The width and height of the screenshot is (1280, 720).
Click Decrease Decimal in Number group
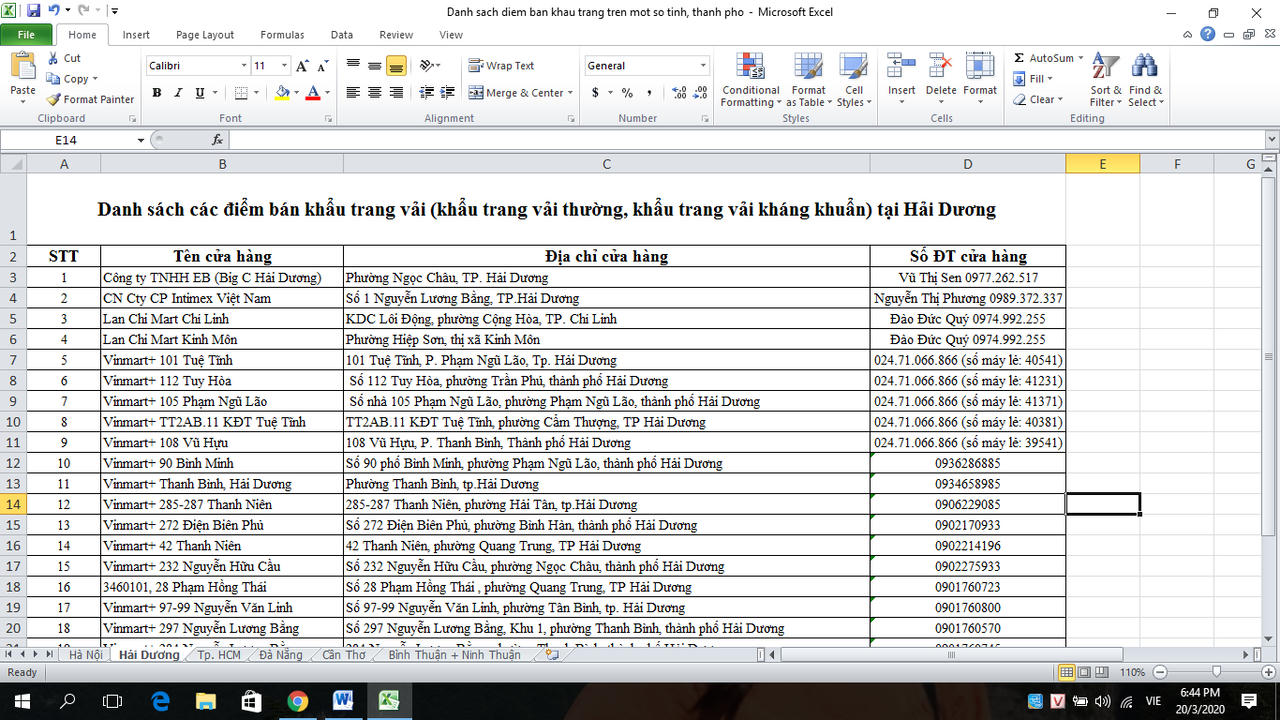700,93
